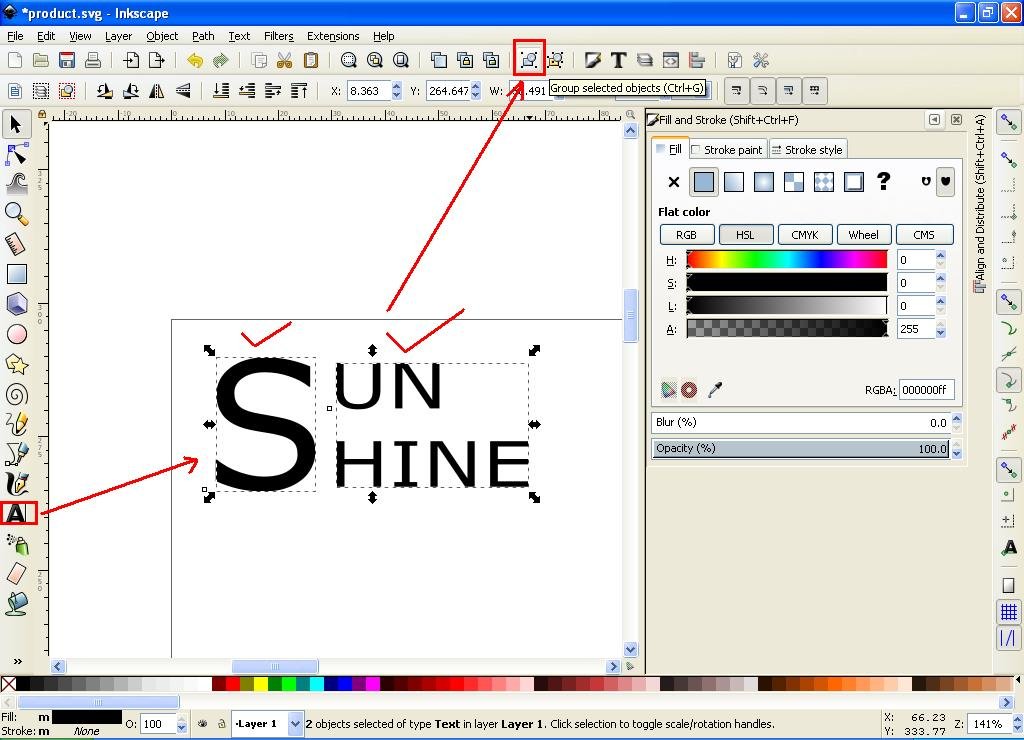Increase Alpha value with its up arrow

tap(940, 323)
